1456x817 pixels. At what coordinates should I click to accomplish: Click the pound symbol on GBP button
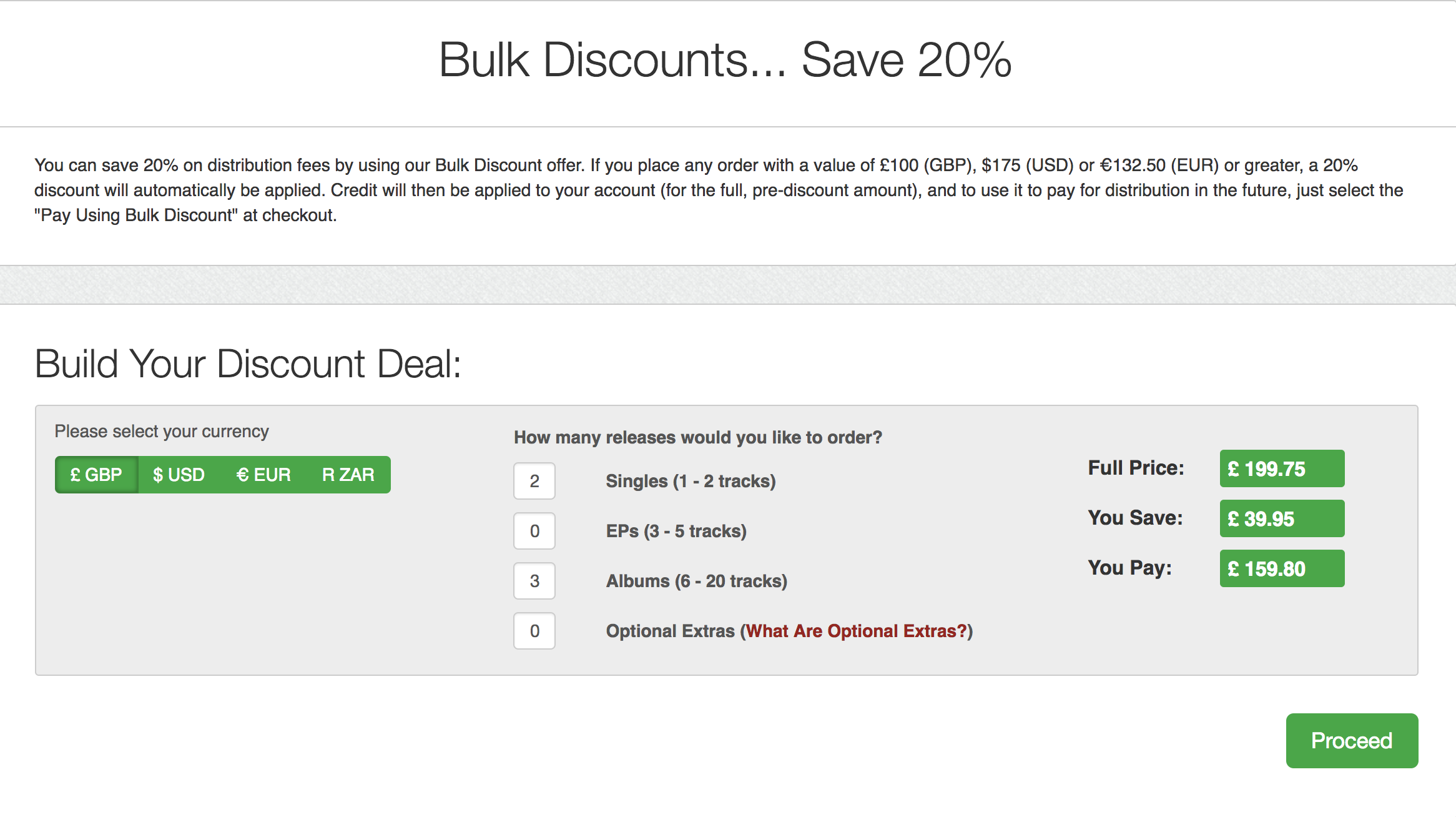pyautogui.click(x=77, y=475)
